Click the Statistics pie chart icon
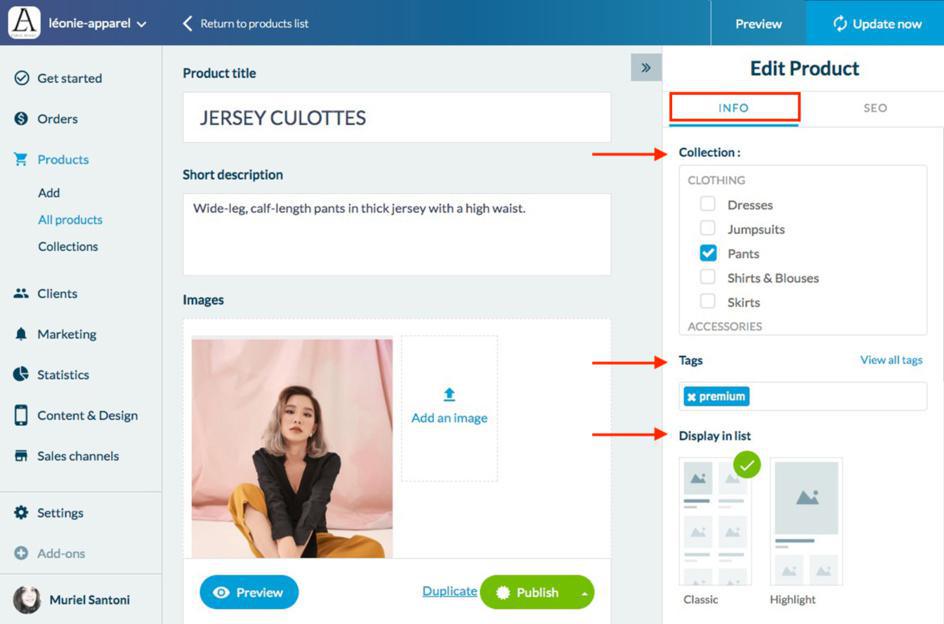The width and height of the screenshot is (944, 624). point(21,375)
